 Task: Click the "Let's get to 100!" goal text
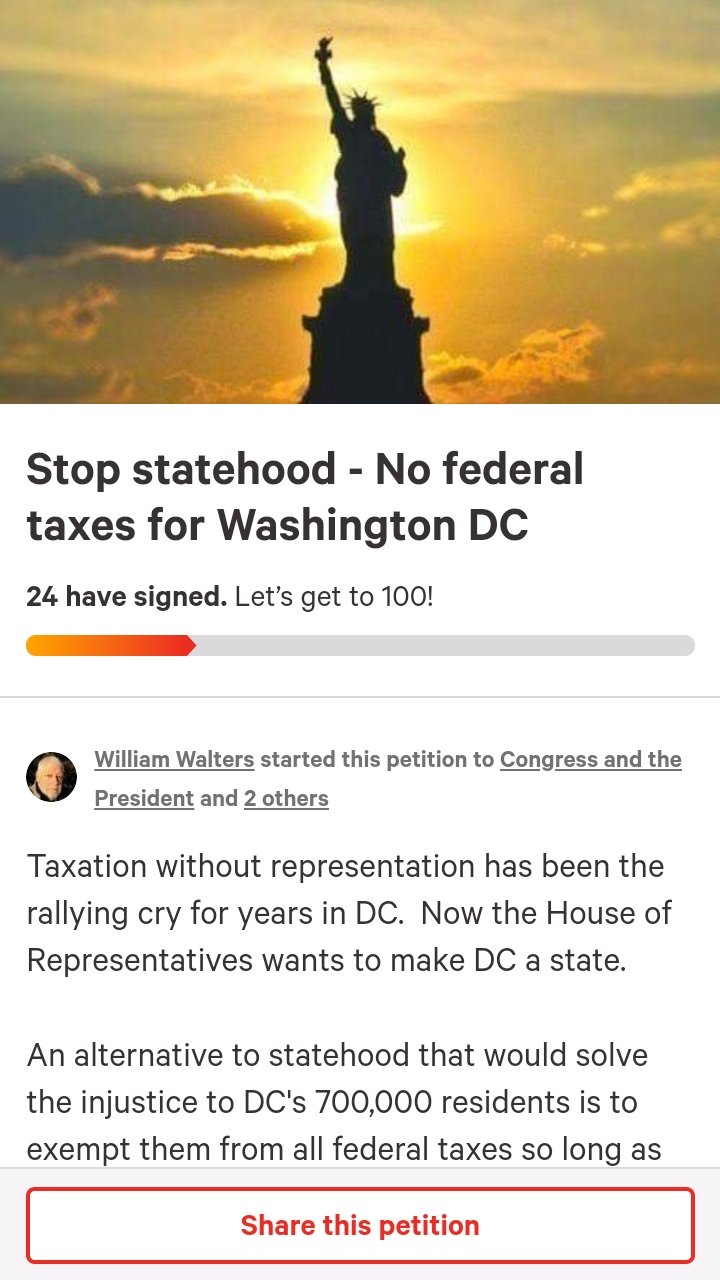point(335,597)
